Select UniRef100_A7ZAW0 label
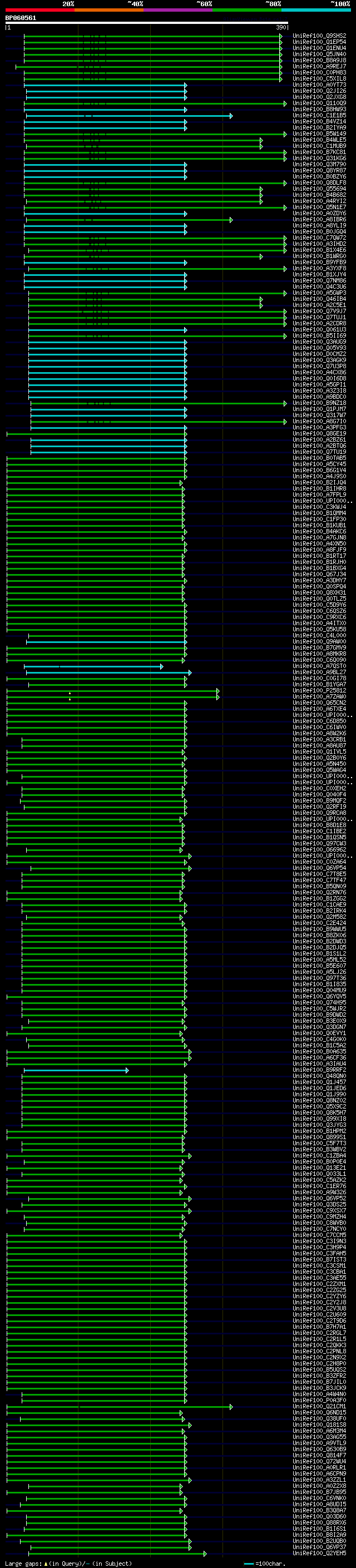This screenshot has height=1568, width=356. tap(319, 697)
